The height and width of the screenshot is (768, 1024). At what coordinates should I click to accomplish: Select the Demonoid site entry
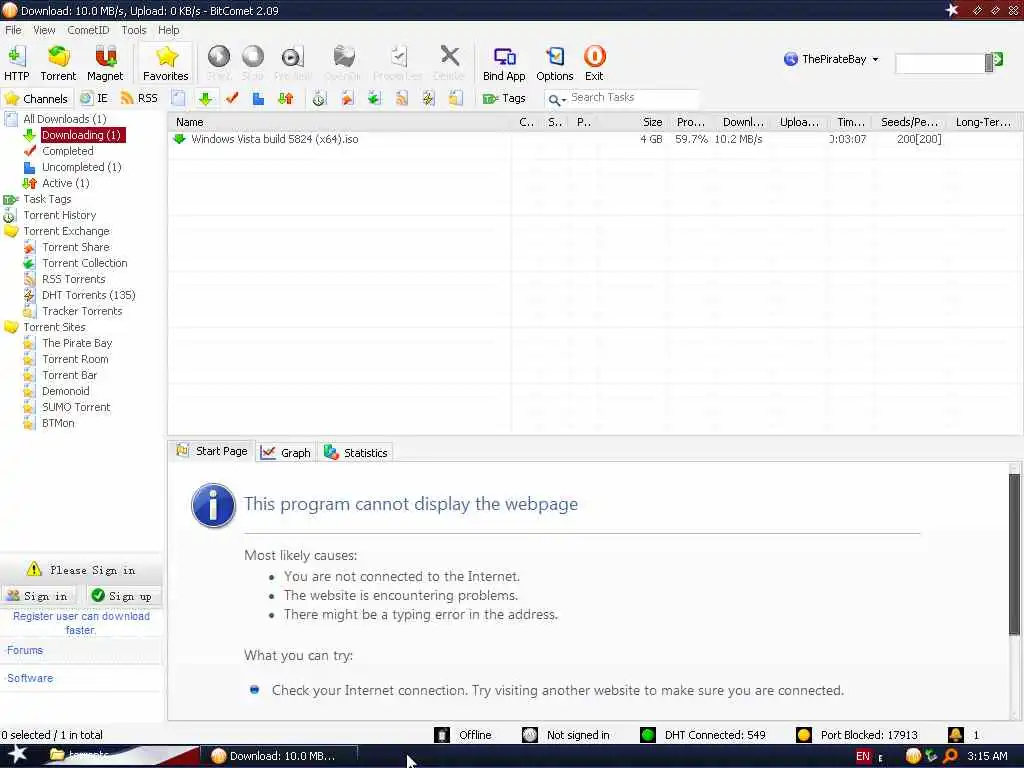click(x=65, y=391)
